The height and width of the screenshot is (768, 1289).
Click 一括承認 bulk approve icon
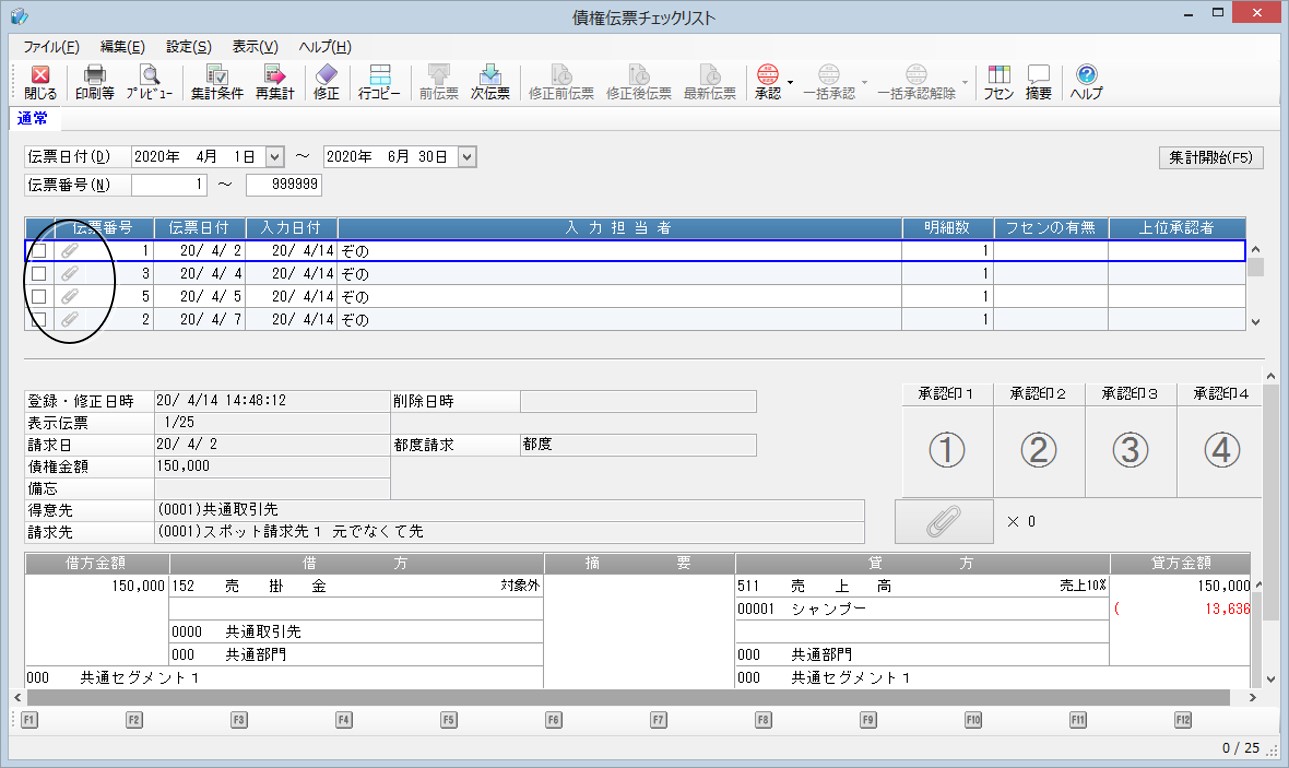pyautogui.click(x=829, y=83)
